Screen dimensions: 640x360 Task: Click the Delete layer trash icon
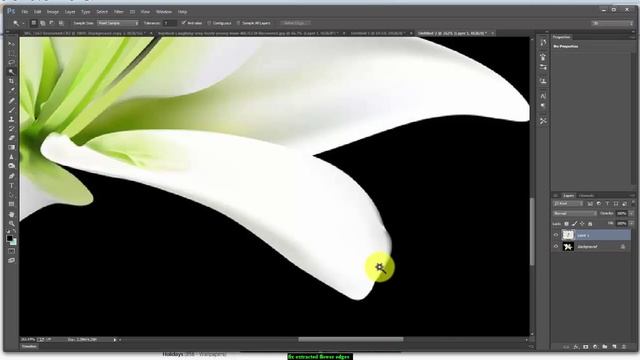(624, 347)
